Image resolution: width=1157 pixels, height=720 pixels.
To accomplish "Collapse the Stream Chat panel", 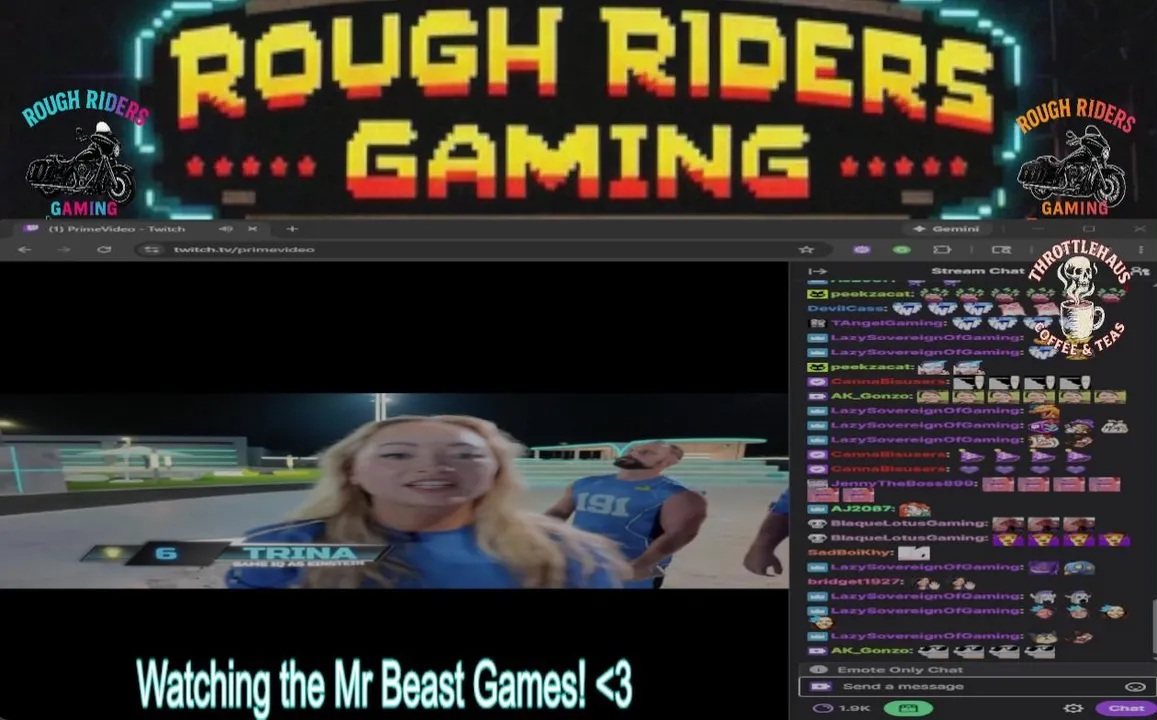I will (818, 271).
